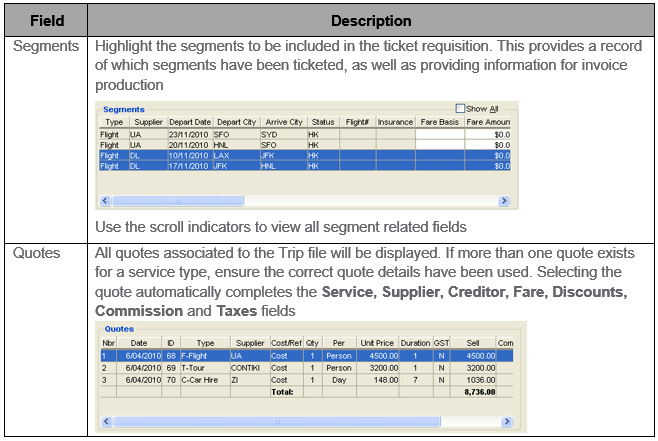Select the F-Flight quote row
658x441 pixels.
pos(307,356)
